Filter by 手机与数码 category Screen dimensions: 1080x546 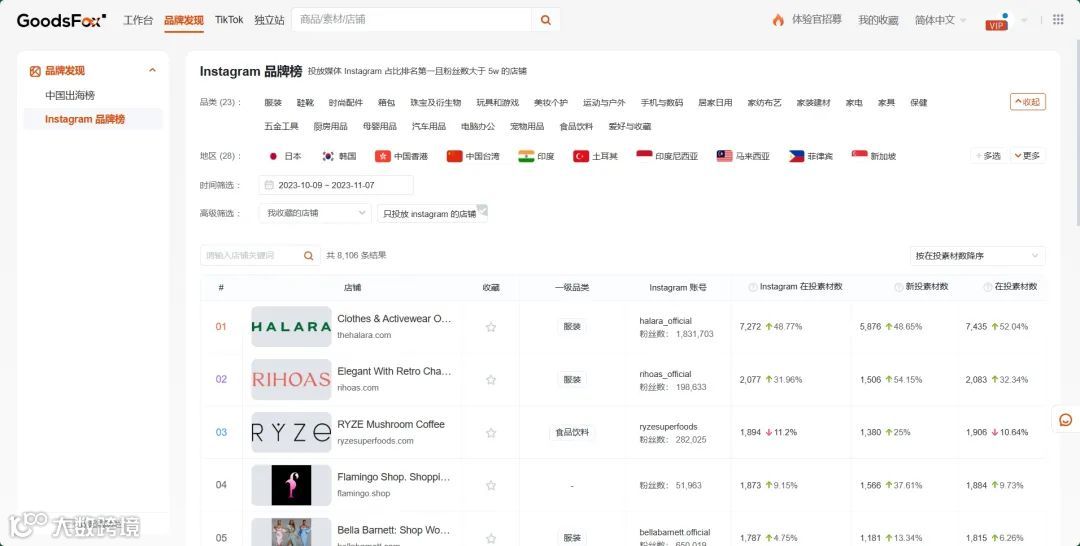[x=662, y=103]
